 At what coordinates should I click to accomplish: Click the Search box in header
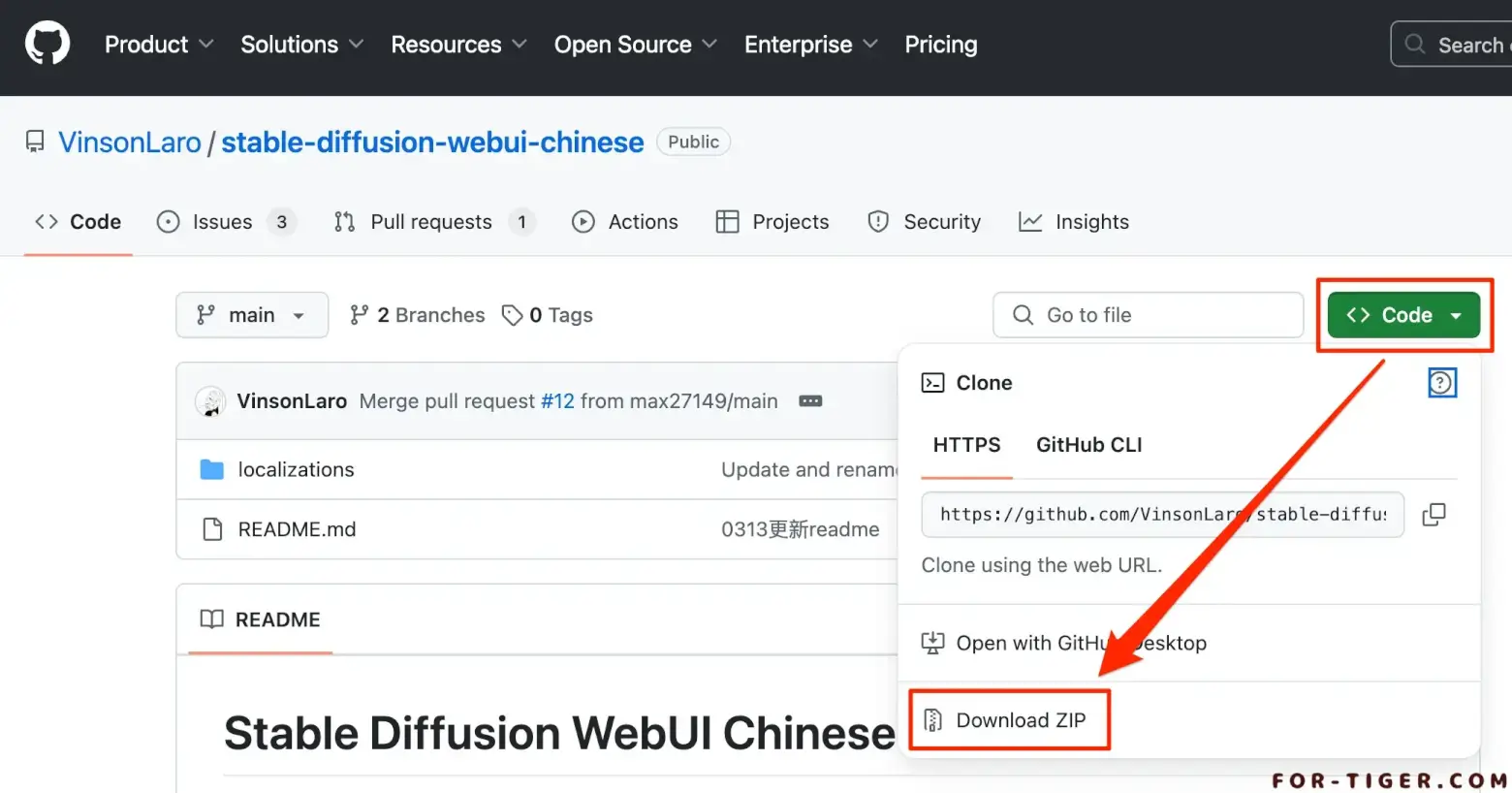pos(1451,45)
